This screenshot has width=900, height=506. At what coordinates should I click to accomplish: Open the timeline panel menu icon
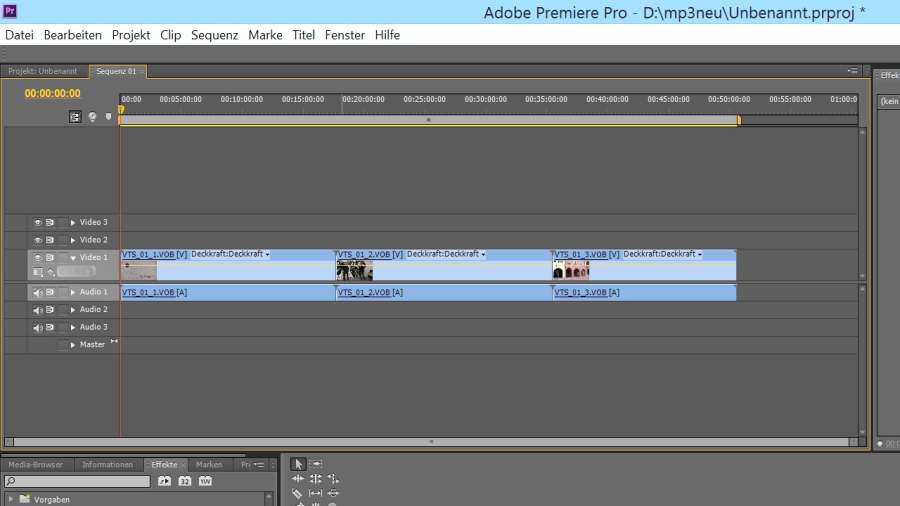[x=852, y=71]
